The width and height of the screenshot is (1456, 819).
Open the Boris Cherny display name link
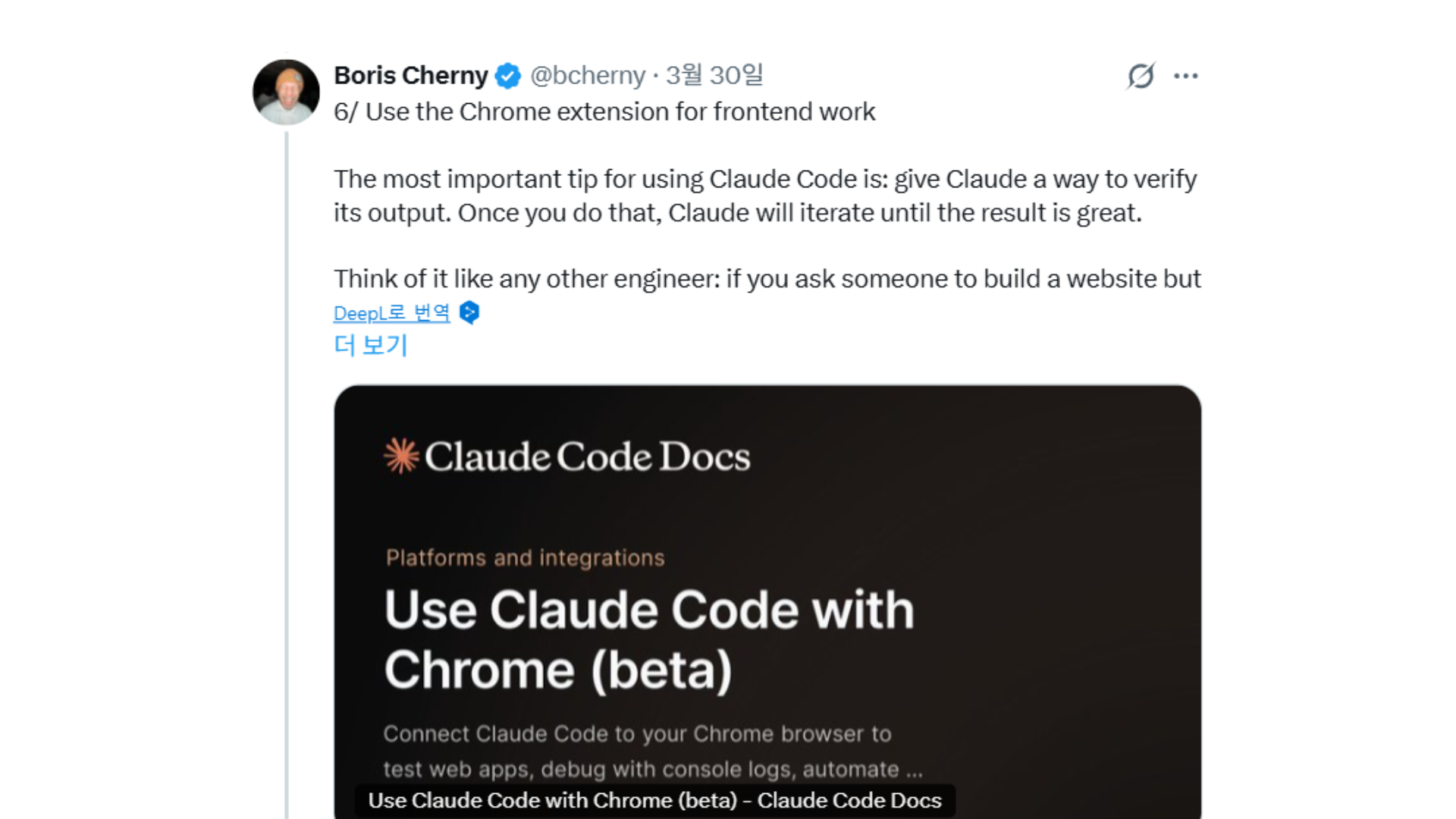[x=410, y=76]
